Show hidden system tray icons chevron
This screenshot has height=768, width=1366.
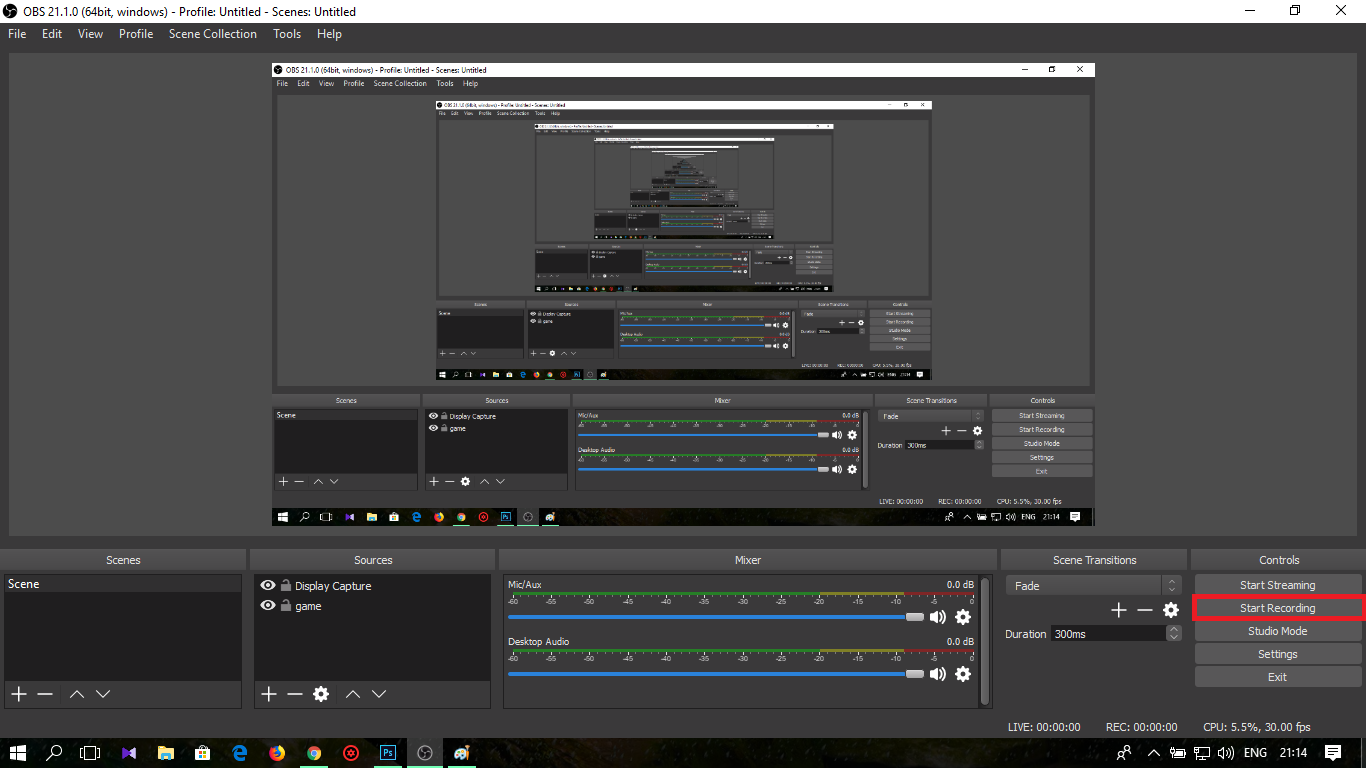click(1153, 753)
